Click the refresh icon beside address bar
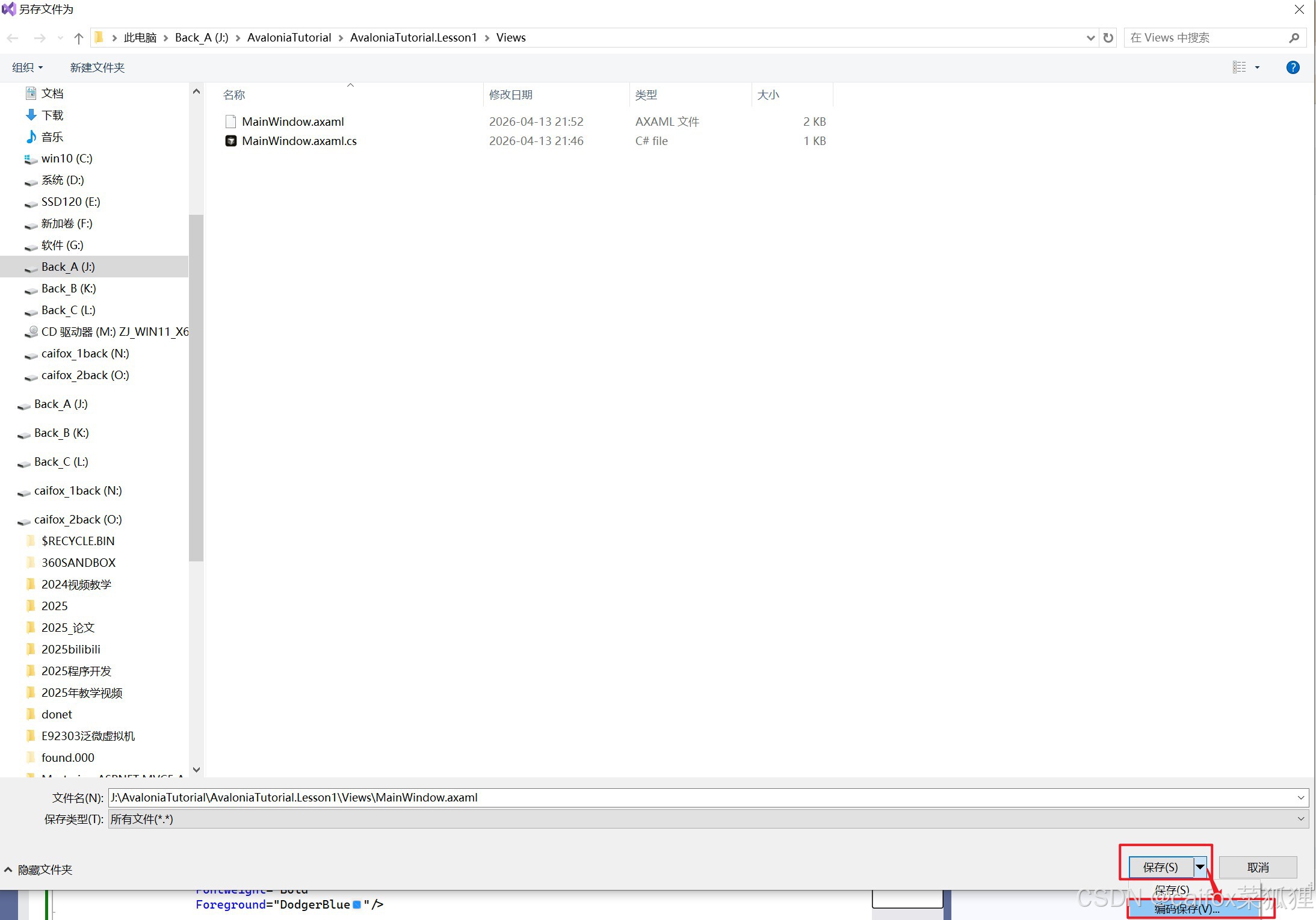This screenshot has height=920, width=1316. click(1108, 38)
